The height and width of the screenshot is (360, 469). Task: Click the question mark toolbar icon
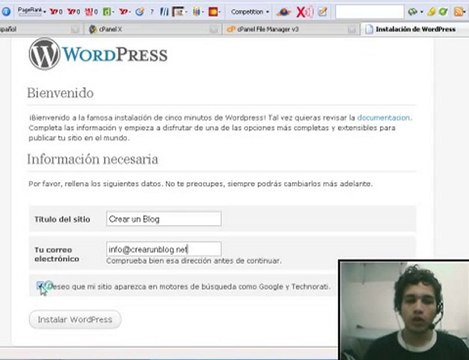pos(152,12)
